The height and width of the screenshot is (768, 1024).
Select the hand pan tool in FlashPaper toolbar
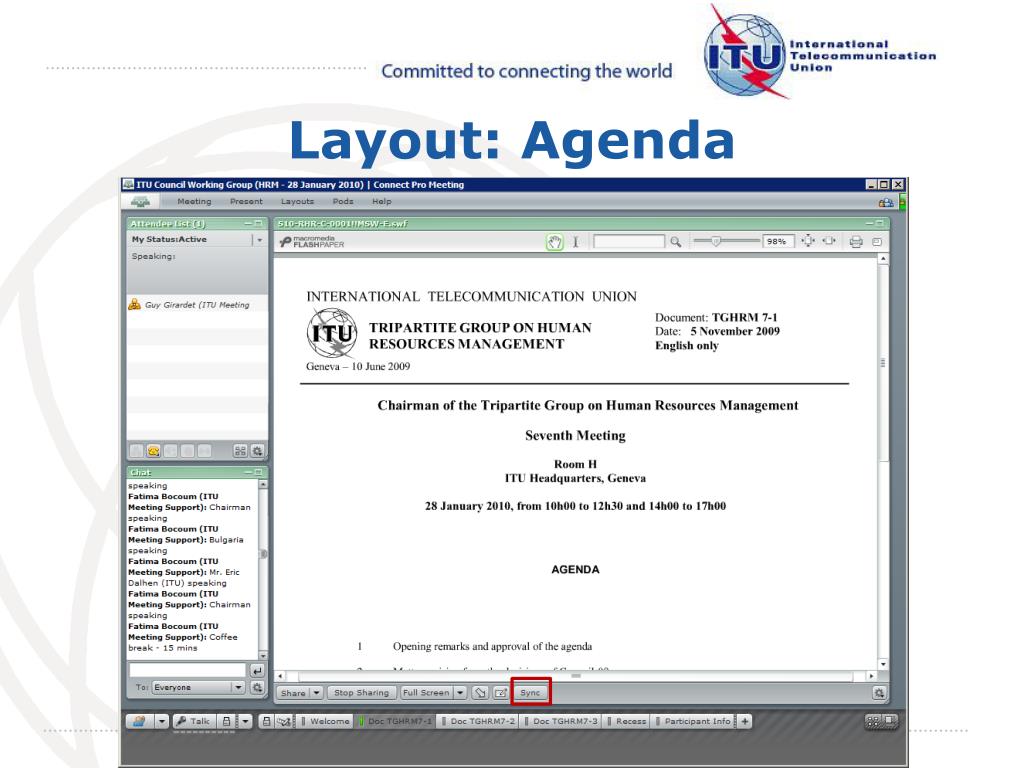(554, 242)
